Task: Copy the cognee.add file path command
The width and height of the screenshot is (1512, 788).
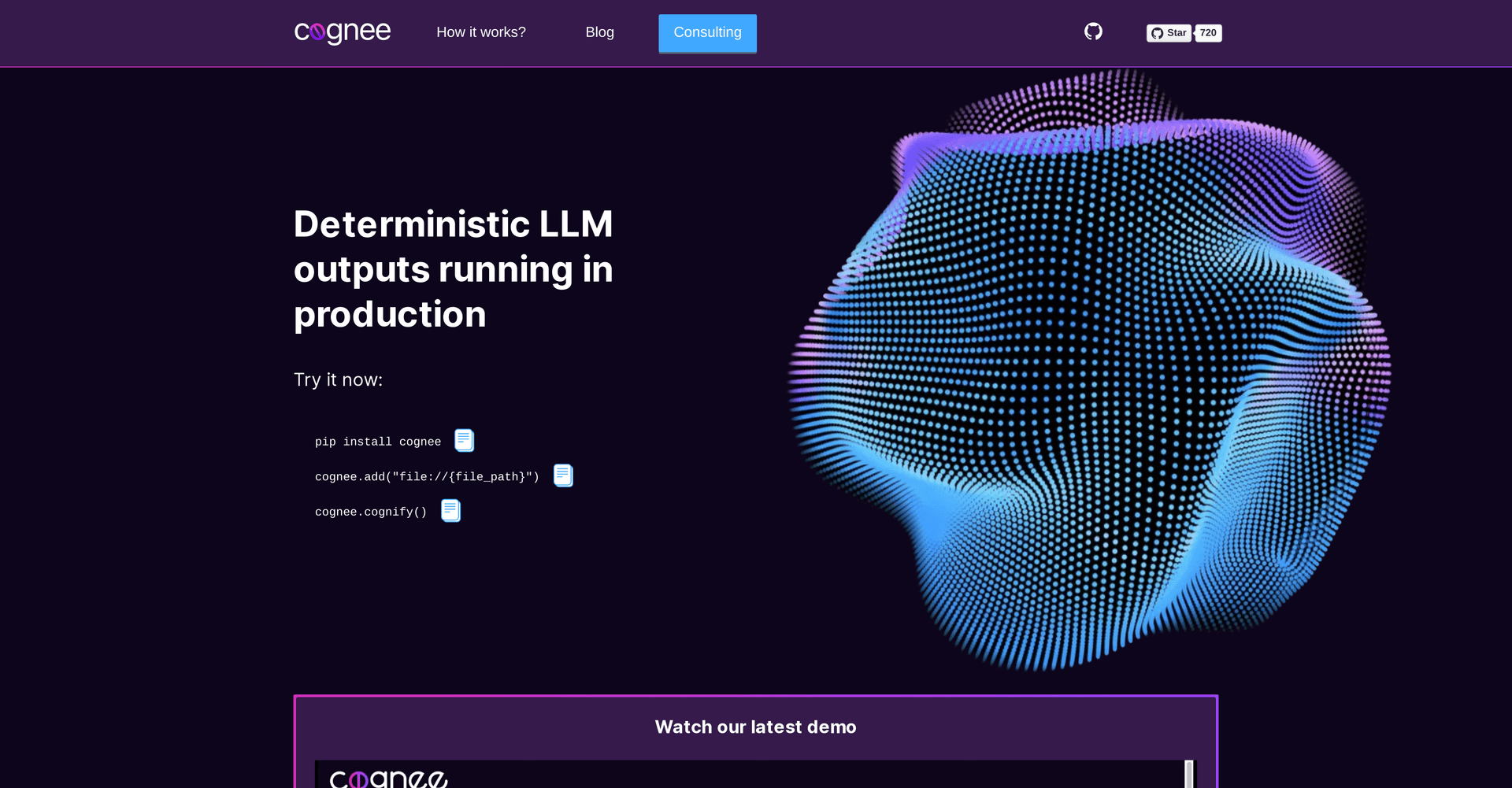Action: [563, 475]
